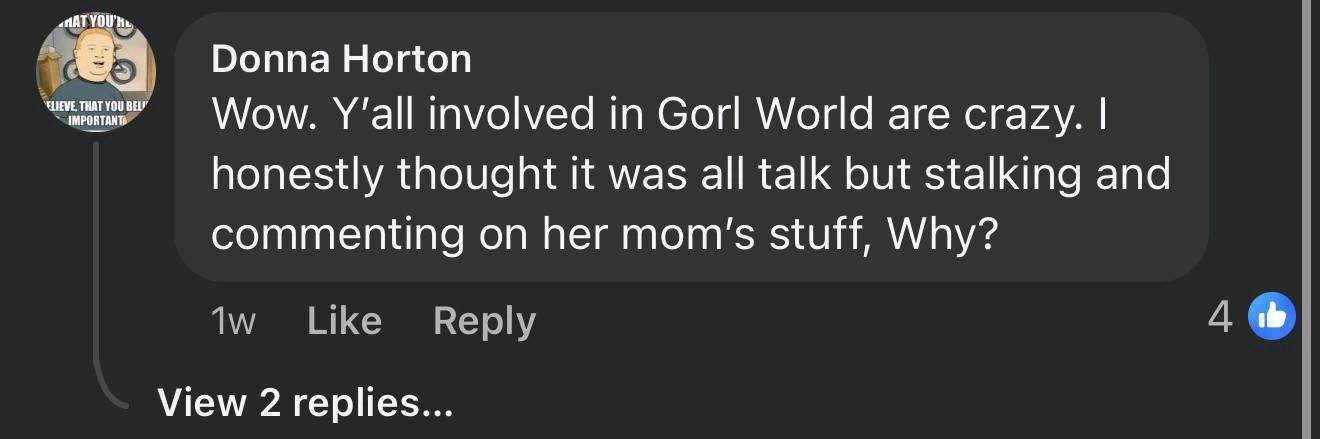Reply to Donna Horton's comment
Viewport: 1320px width, 439px height.
(x=484, y=321)
